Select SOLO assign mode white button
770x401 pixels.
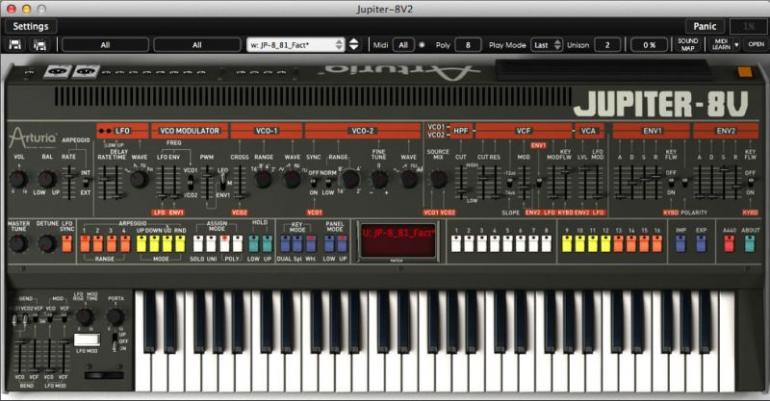[198, 243]
